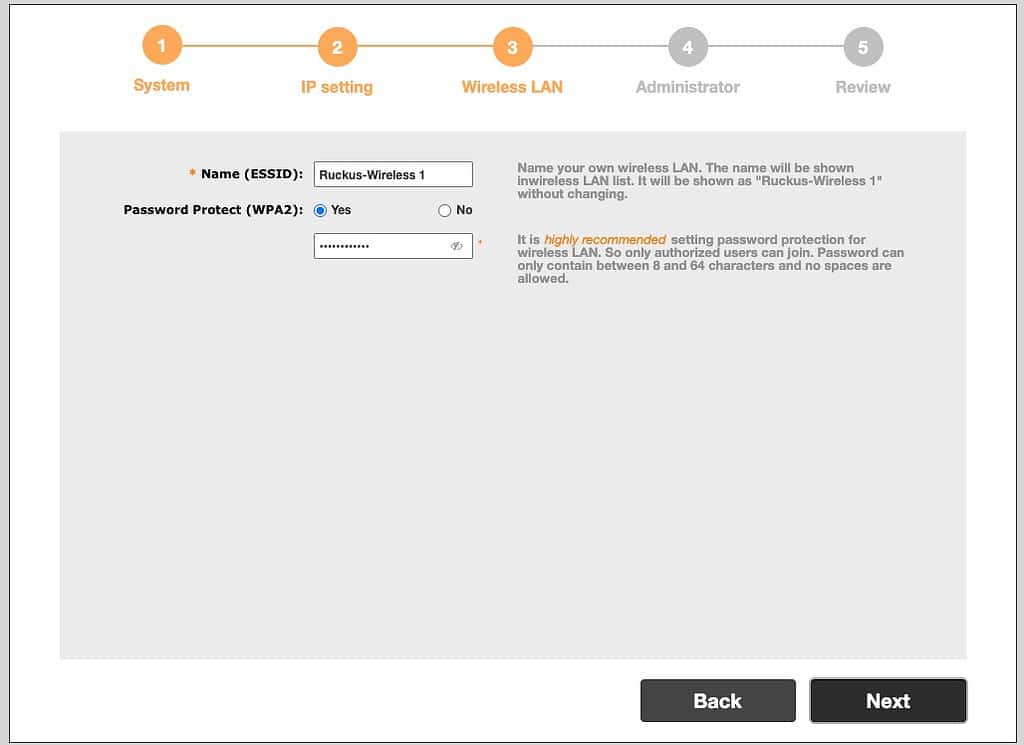Screen dimensions: 1024x745
Task: Select Yes for Password Protect
Action: click(x=320, y=210)
